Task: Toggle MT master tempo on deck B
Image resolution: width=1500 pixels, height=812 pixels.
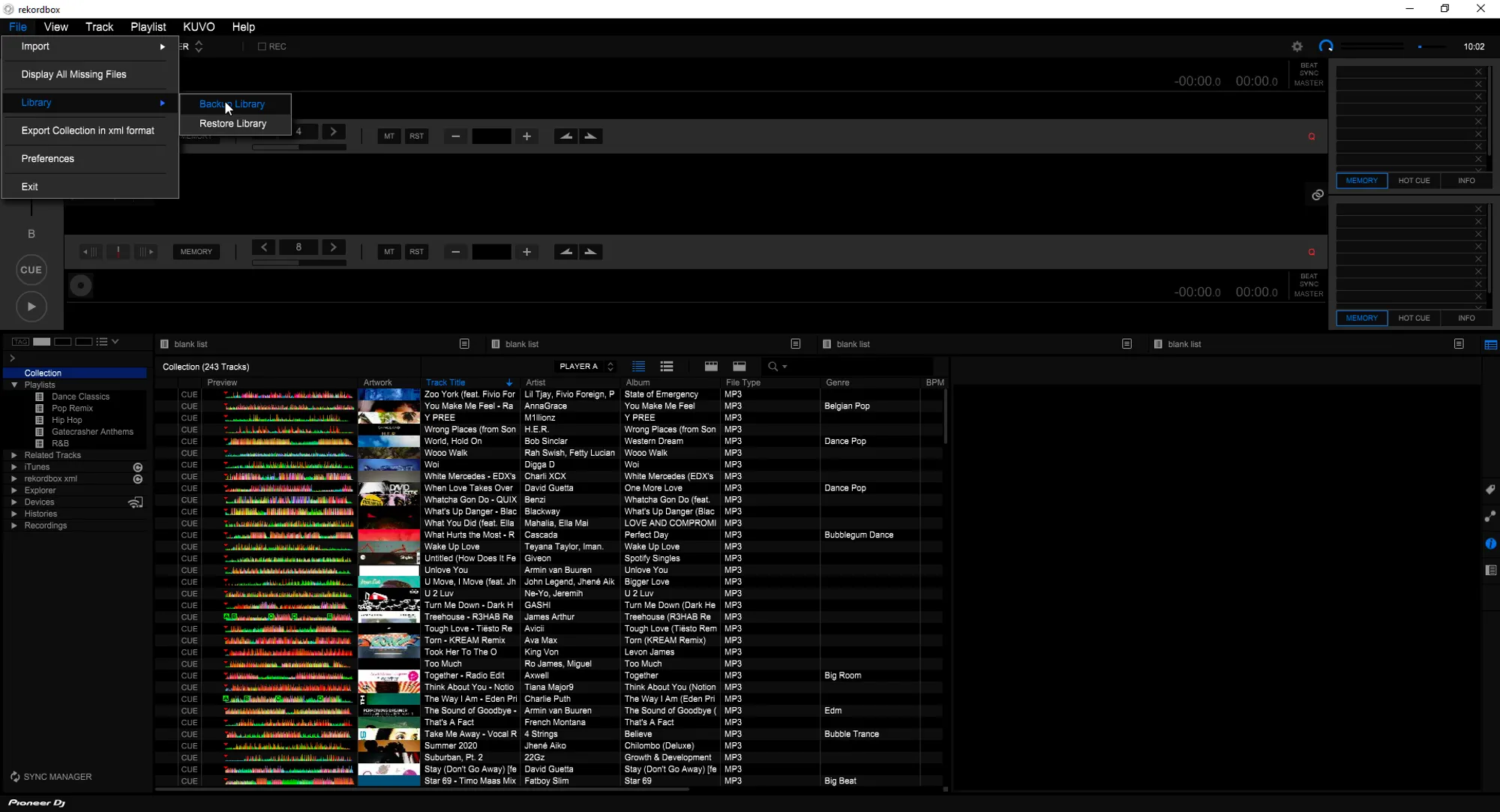Action: tap(388, 252)
